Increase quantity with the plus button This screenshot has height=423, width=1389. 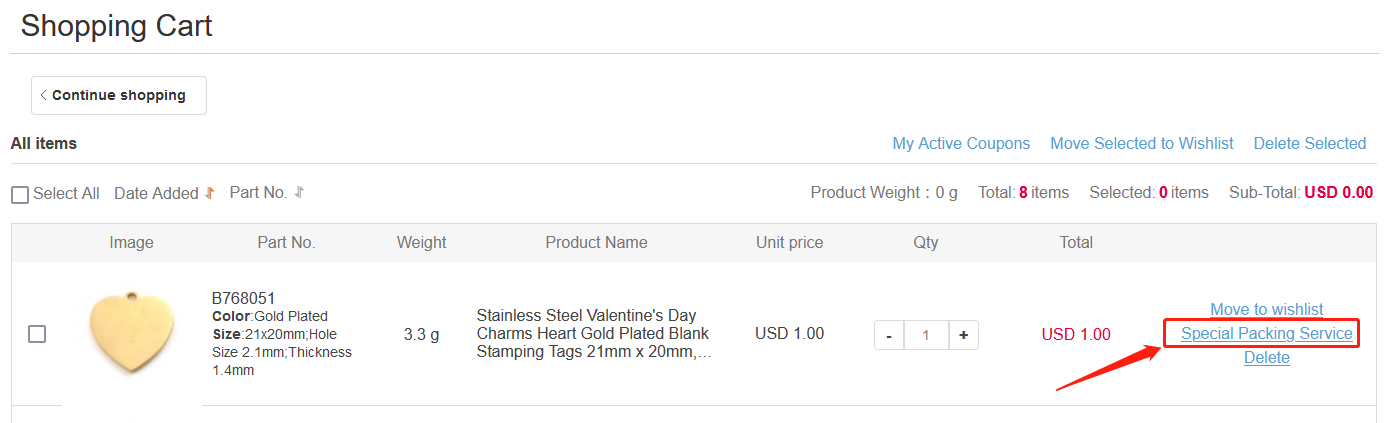point(963,335)
